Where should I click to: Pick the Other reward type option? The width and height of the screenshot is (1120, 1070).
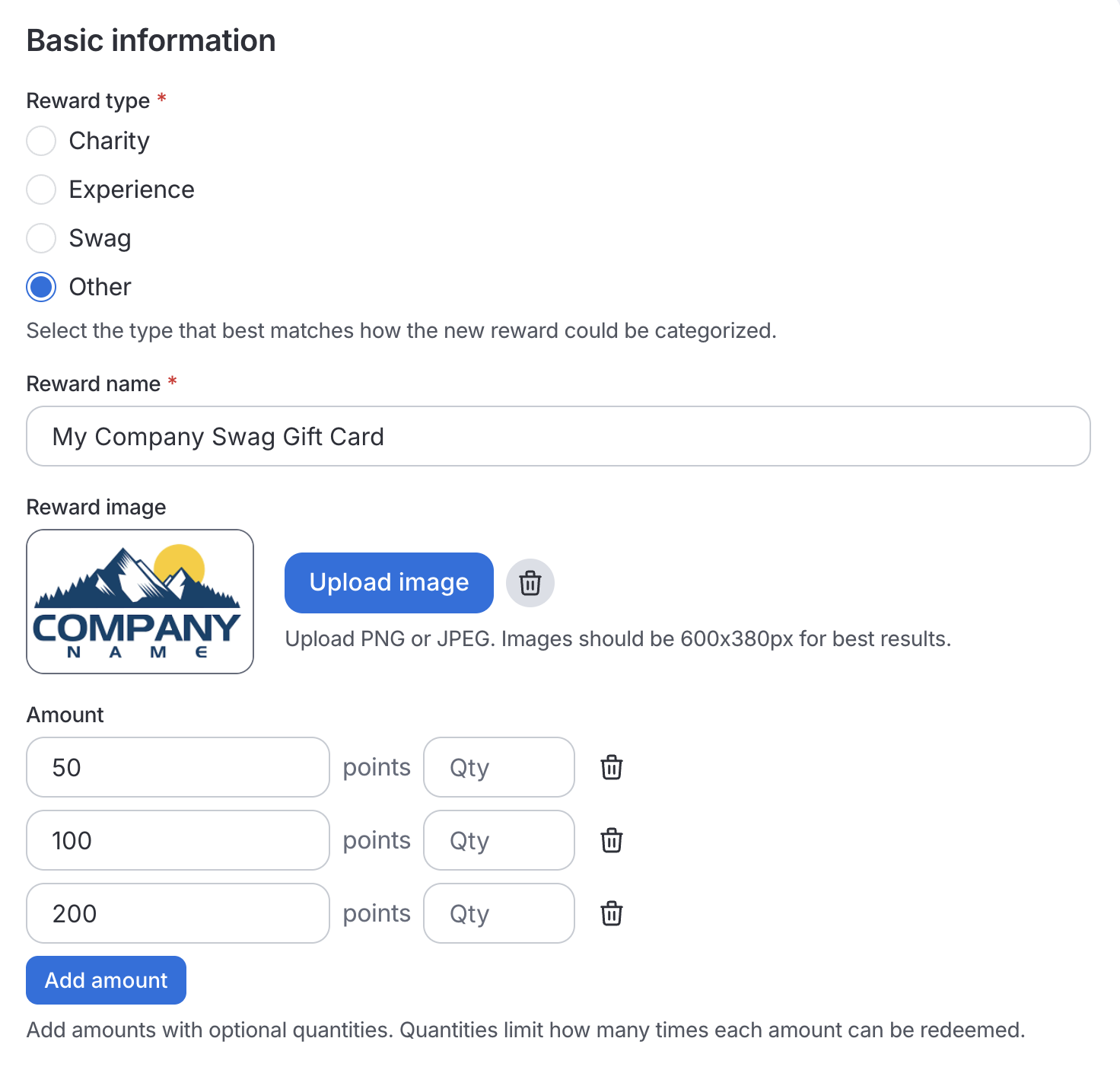[41, 287]
